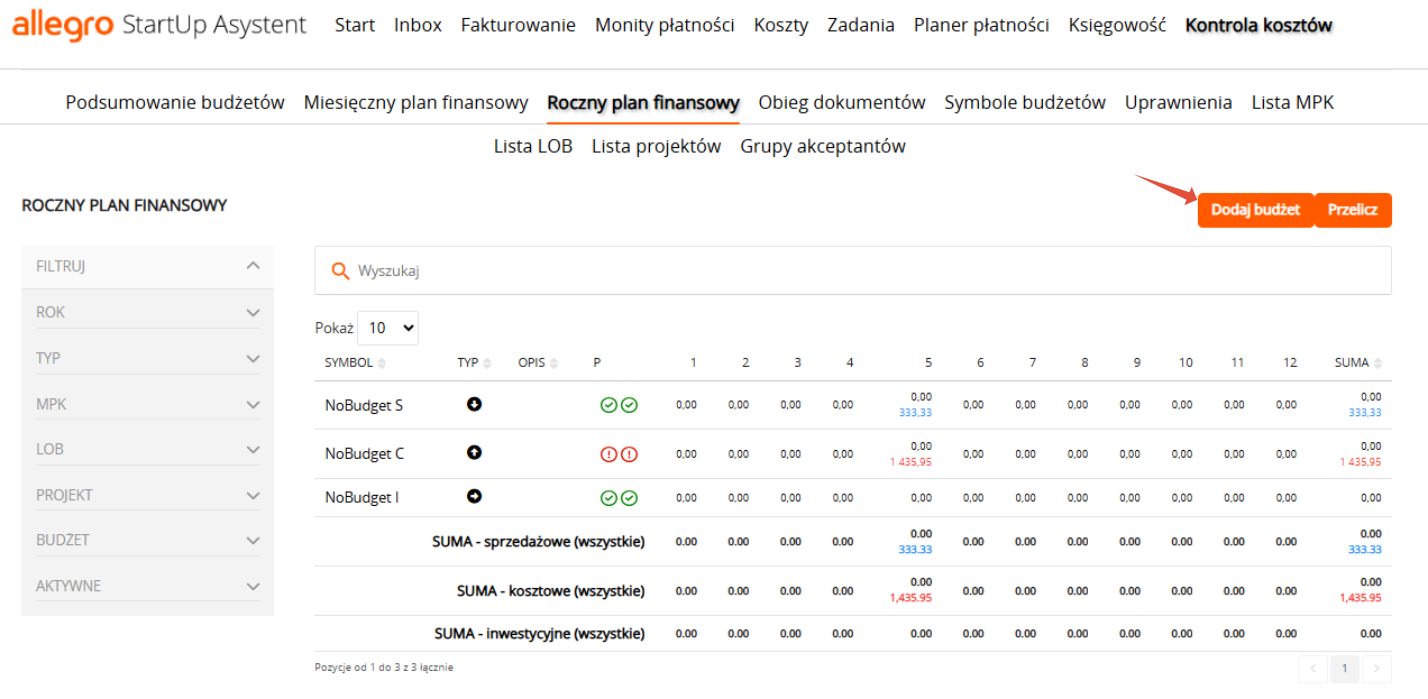
Task: Select Kontrola kosztów in the top menu
Action: click(1259, 25)
